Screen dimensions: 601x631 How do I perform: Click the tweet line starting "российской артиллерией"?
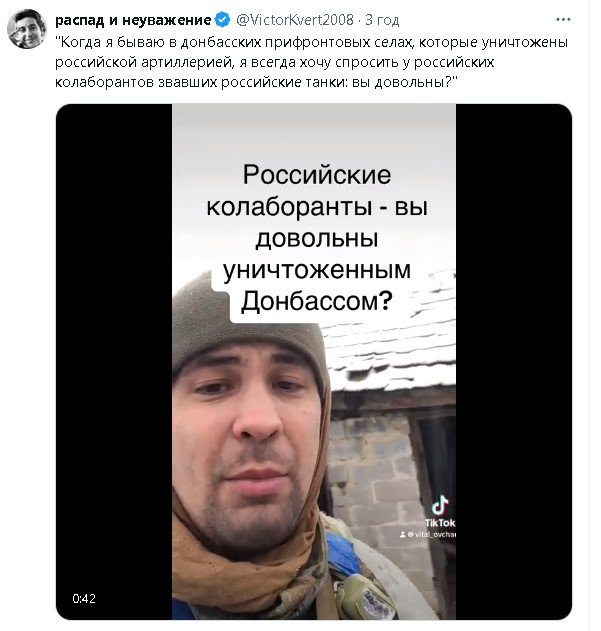click(275, 62)
